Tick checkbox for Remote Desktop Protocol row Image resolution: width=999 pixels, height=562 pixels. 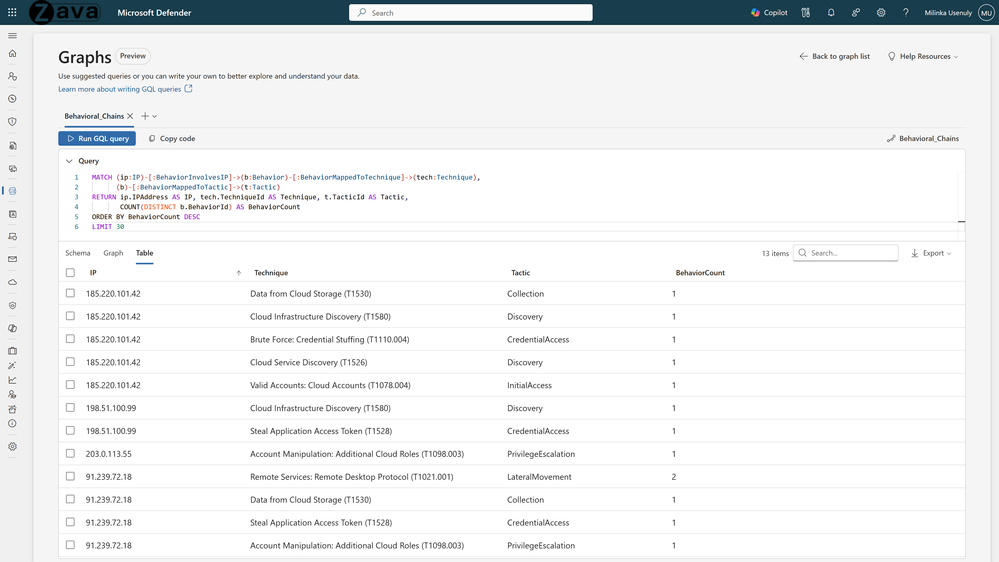(70, 477)
